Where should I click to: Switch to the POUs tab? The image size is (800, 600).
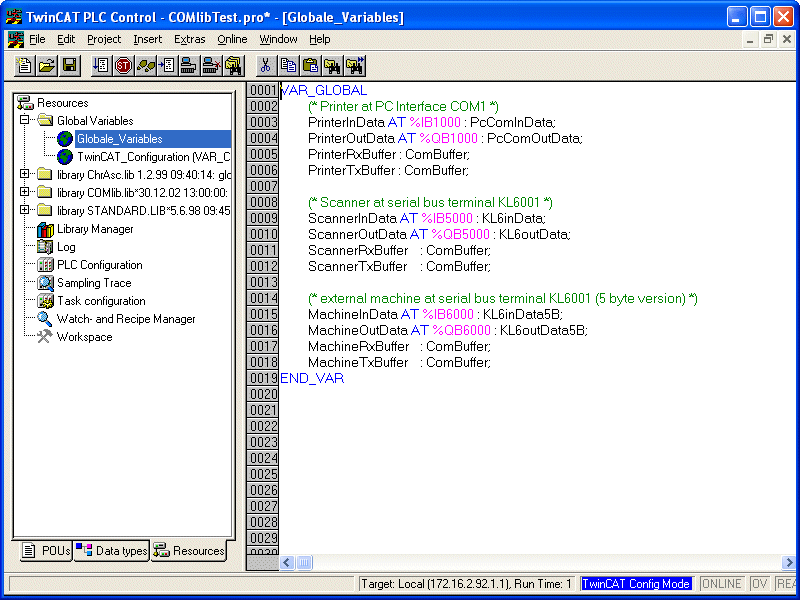(46, 551)
